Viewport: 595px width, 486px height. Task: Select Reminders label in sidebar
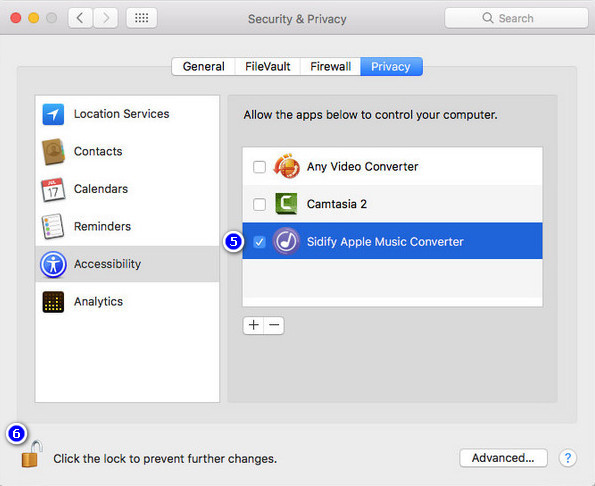tap(102, 226)
